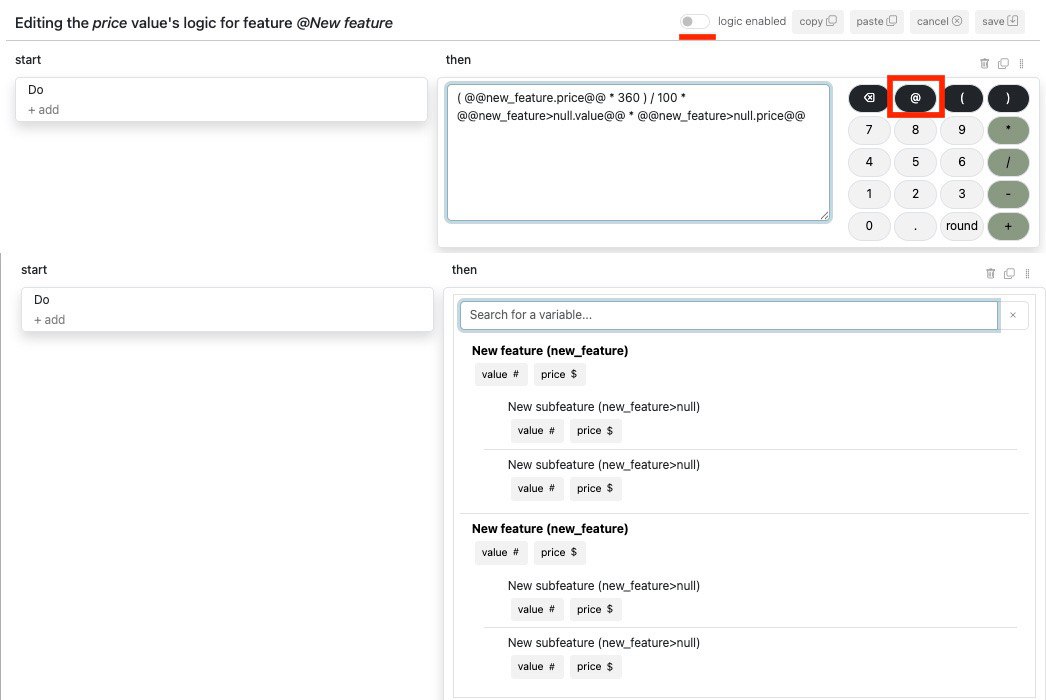Grab the drag handle above the variable search panel
1046x700 pixels.
pos(1027,273)
